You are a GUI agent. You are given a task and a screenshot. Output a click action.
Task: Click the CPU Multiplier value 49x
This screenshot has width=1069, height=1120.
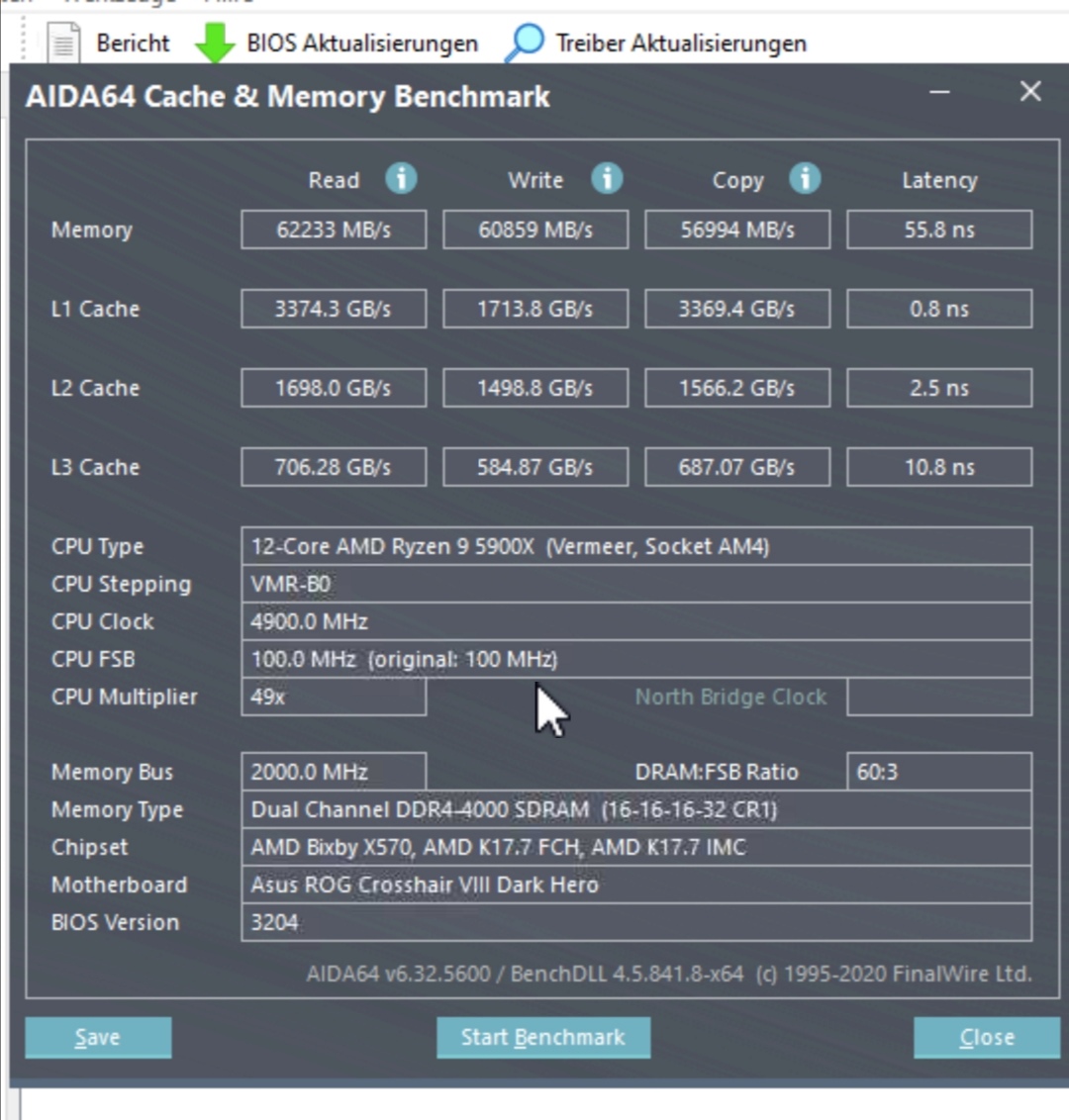(x=334, y=697)
